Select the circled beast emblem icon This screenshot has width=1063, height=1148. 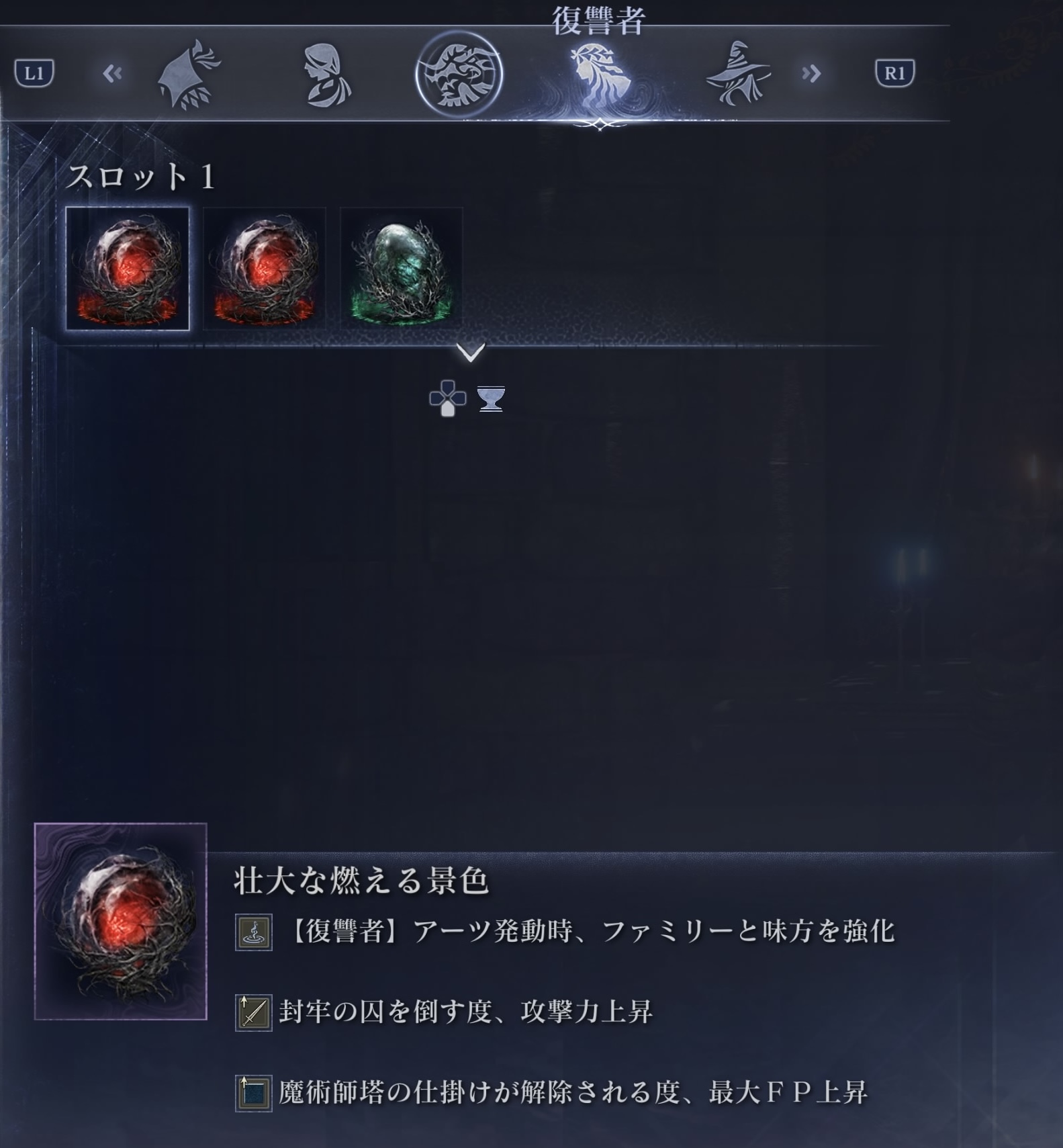coord(459,74)
